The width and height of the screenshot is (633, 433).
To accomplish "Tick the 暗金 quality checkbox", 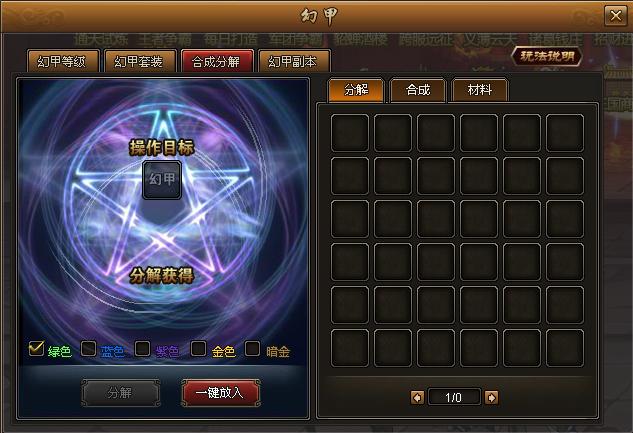I will click(x=252, y=349).
